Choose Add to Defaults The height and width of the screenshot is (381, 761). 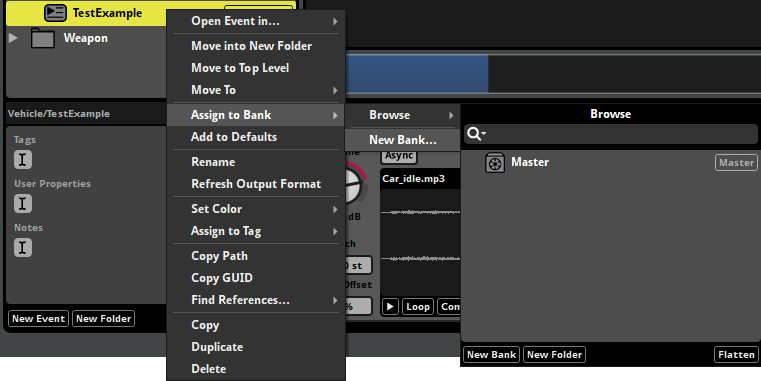(x=256, y=137)
